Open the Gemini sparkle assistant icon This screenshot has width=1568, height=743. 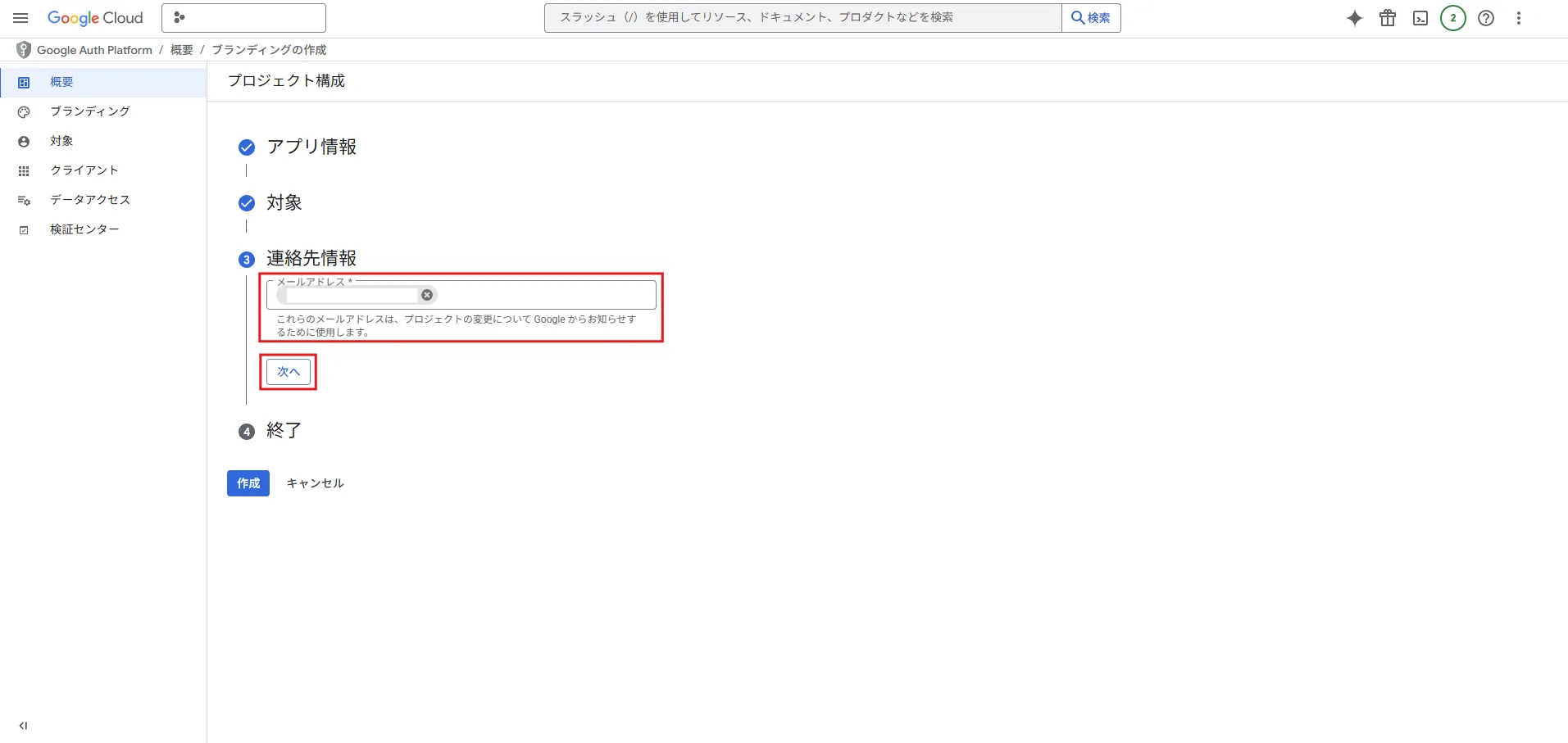[1355, 18]
